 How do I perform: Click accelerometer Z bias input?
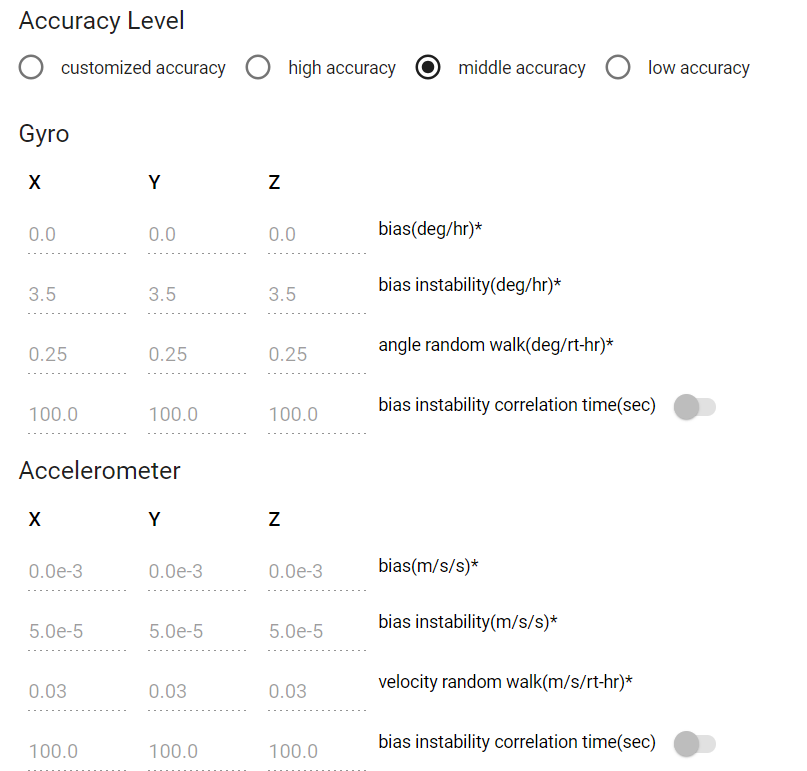[x=316, y=572]
